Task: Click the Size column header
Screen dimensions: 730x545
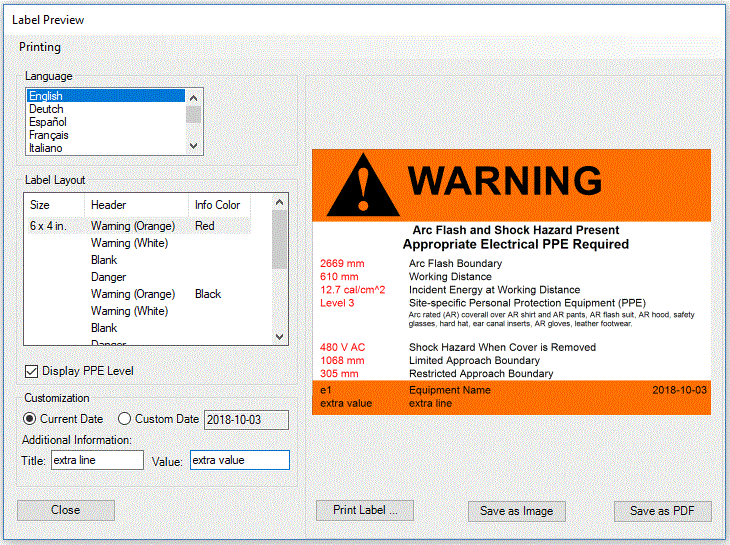Action: point(55,205)
